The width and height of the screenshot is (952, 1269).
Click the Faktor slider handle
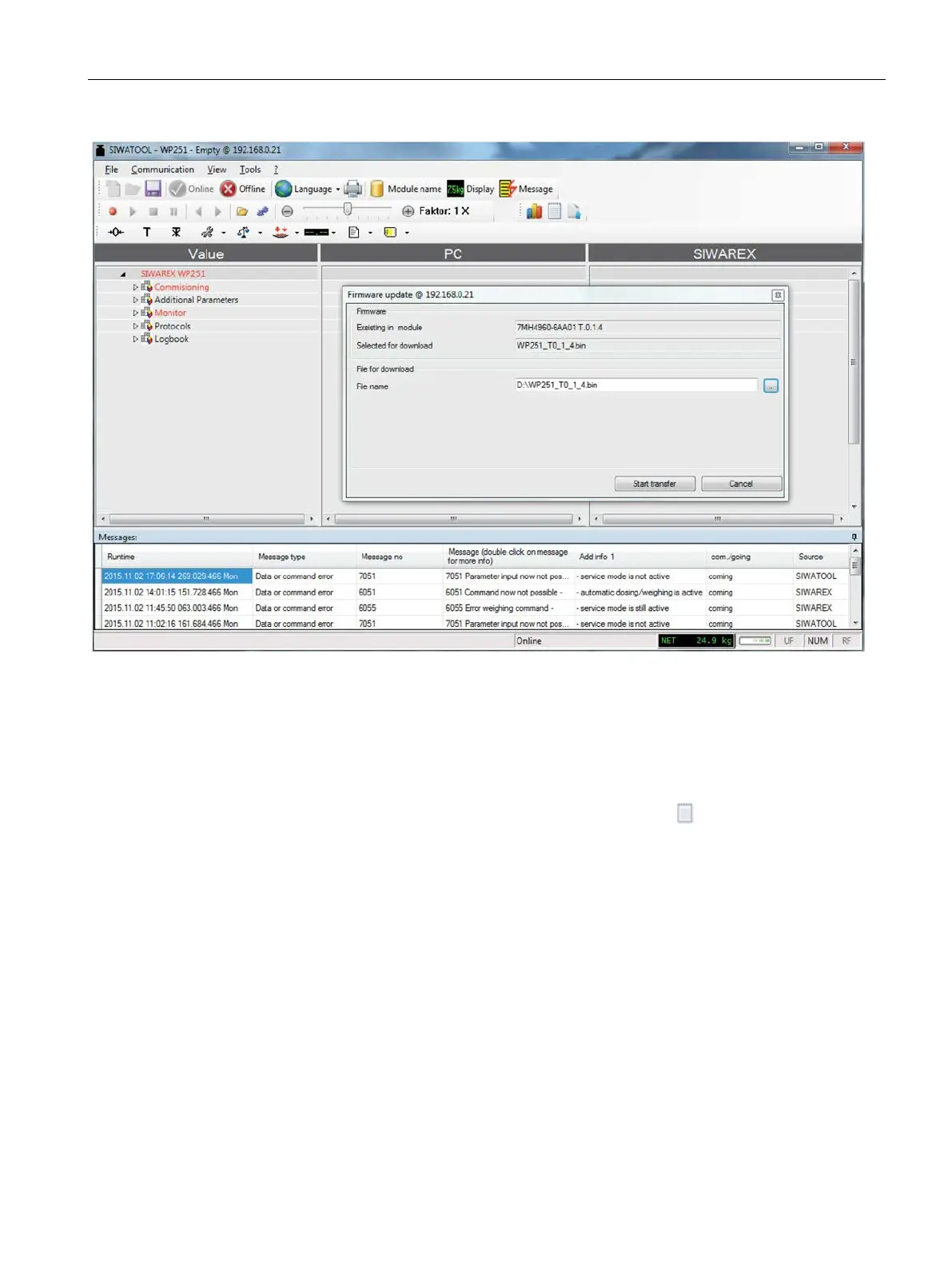click(348, 210)
